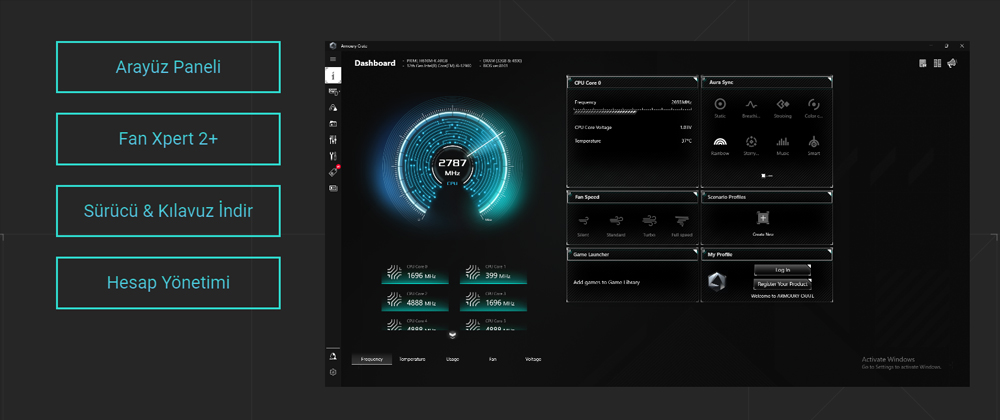Expand the CPU core list down arrow

(x=452, y=335)
